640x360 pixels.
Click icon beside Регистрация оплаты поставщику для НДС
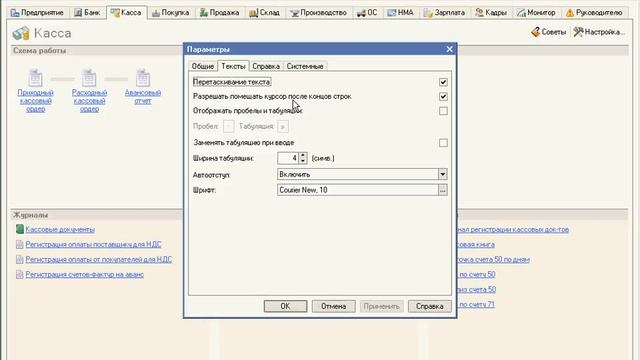point(20,244)
